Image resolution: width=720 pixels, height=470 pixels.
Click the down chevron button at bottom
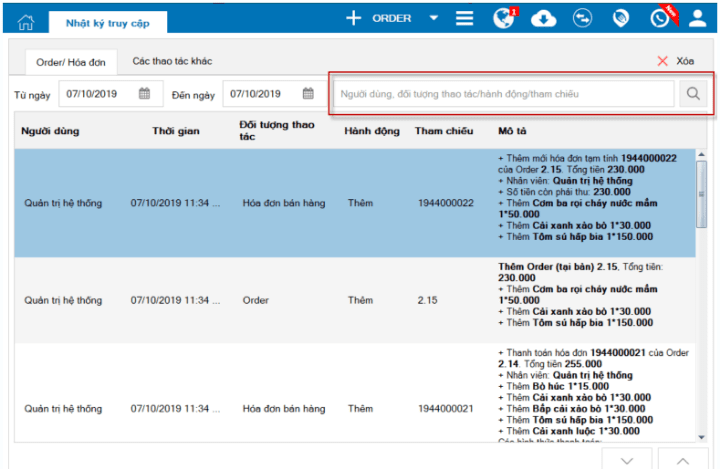[x=628, y=459]
